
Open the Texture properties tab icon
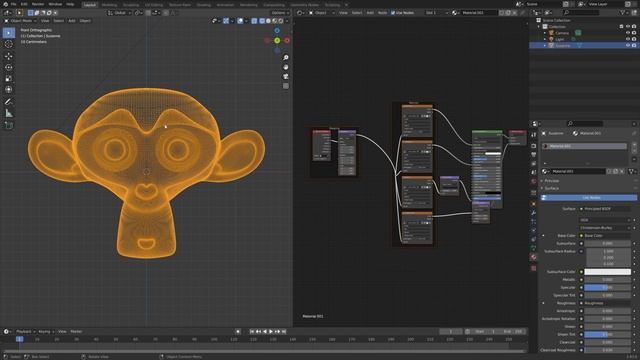point(533,268)
